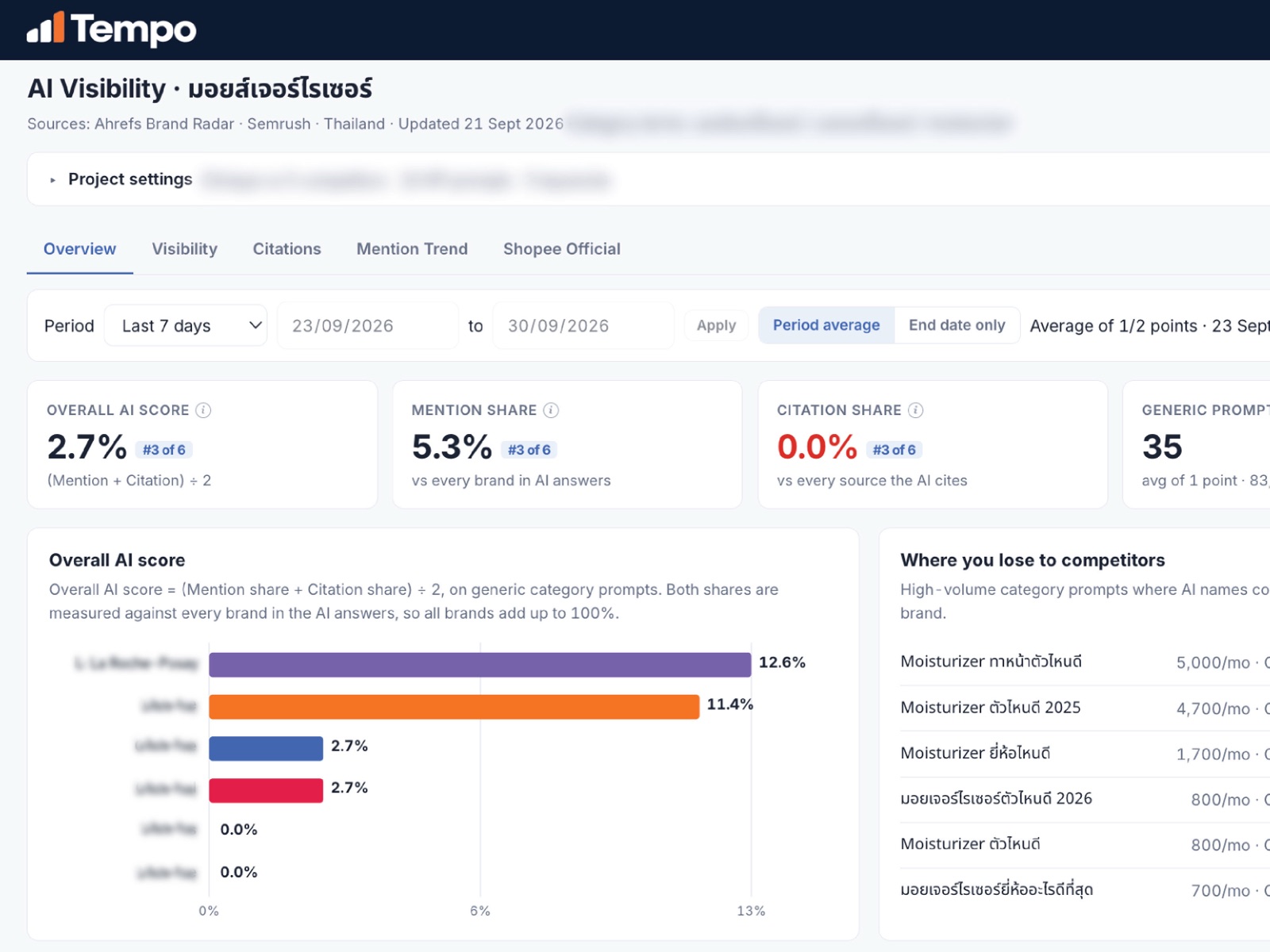Click the 12.6% bar label
Screen dimensions: 1270x952
tap(782, 662)
